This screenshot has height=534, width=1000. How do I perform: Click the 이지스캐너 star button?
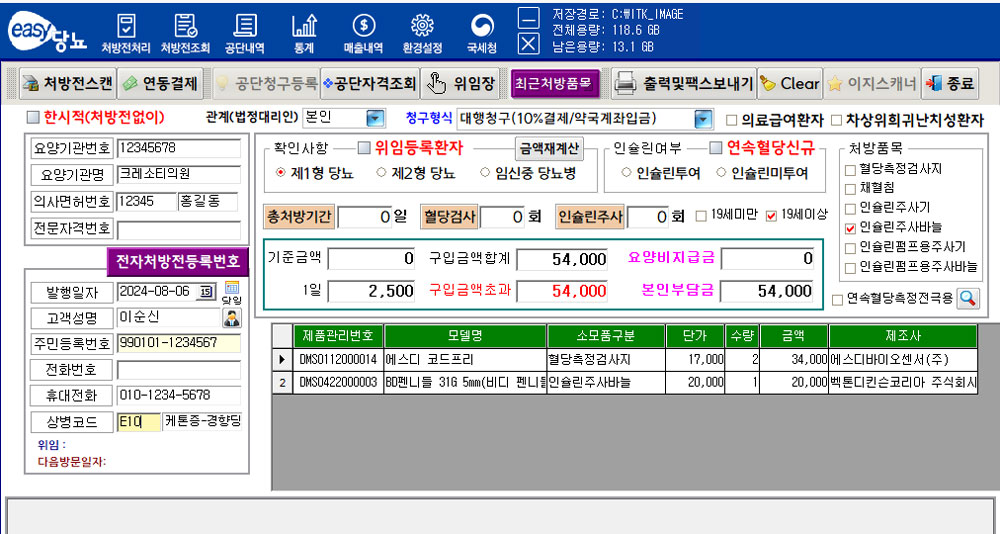pyautogui.click(x=871, y=84)
